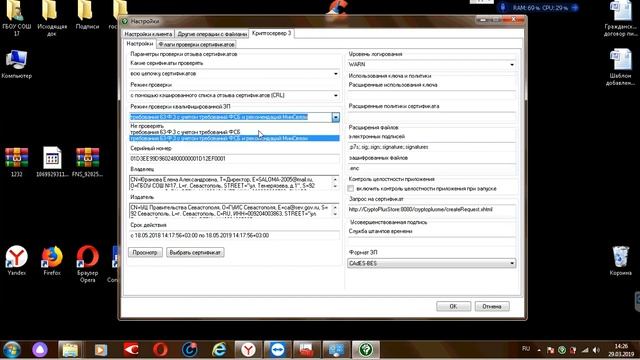Open Internet Explorer from the taskbar
This screenshot has height=360, width=640.
click(x=219, y=350)
